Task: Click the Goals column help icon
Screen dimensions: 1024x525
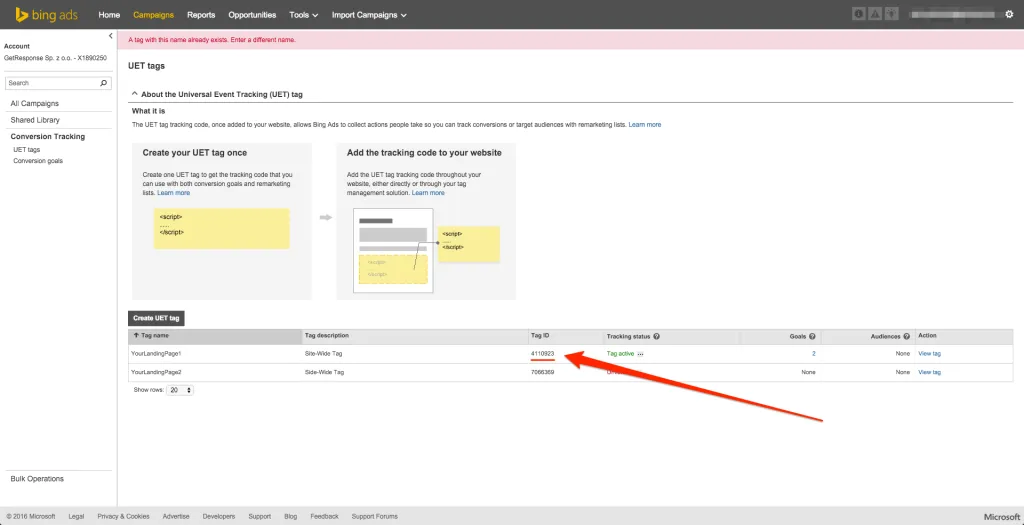Action: point(812,336)
